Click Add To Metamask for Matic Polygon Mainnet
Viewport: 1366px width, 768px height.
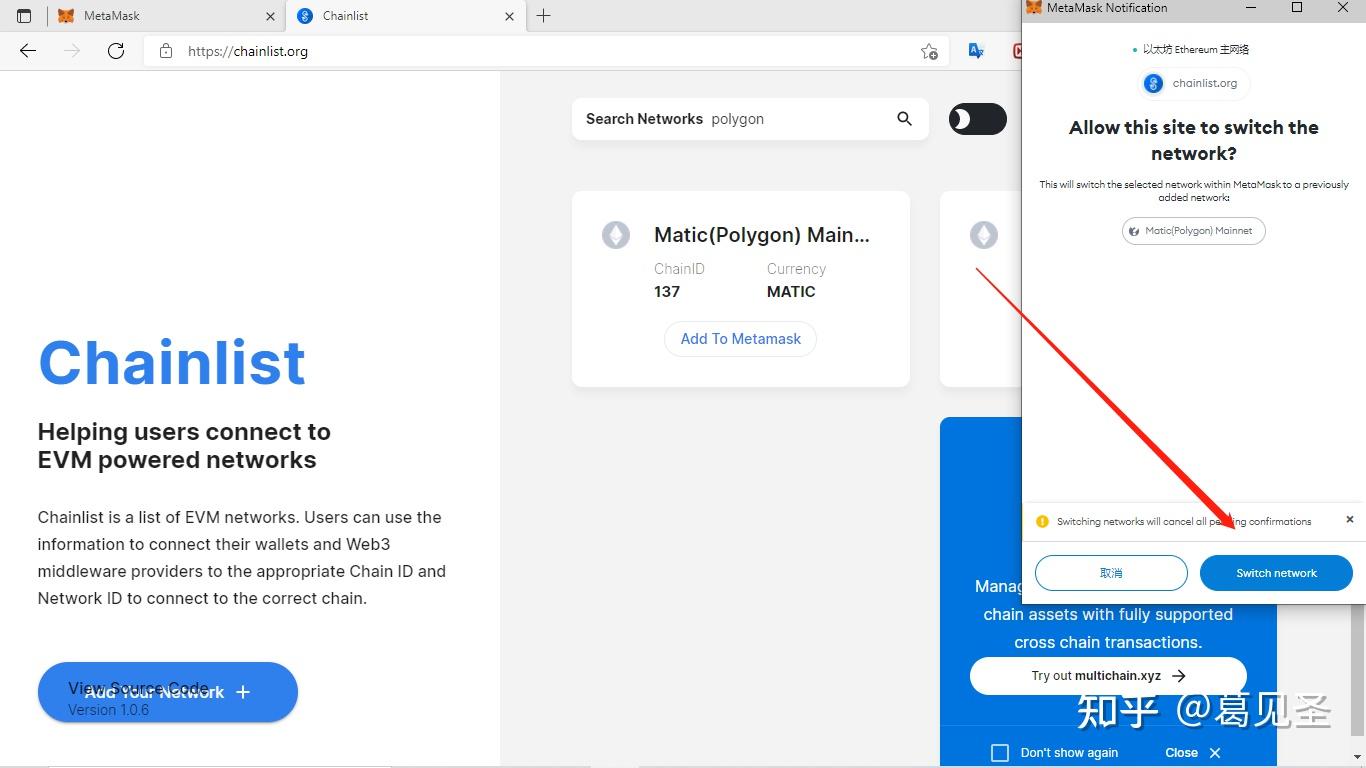[740, 338]
